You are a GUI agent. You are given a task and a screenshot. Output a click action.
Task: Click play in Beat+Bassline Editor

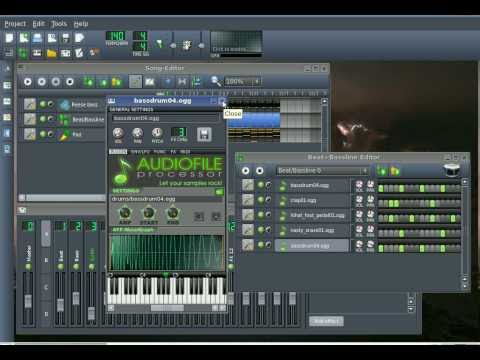(246, 171)
